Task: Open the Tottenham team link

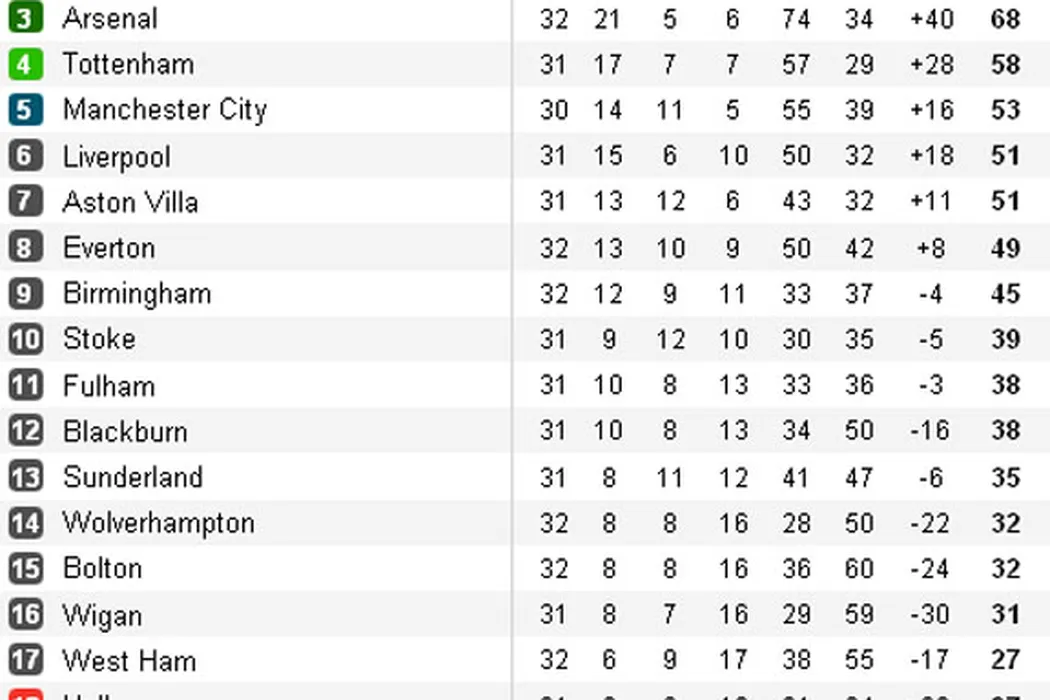Action: tap(128, 64)
